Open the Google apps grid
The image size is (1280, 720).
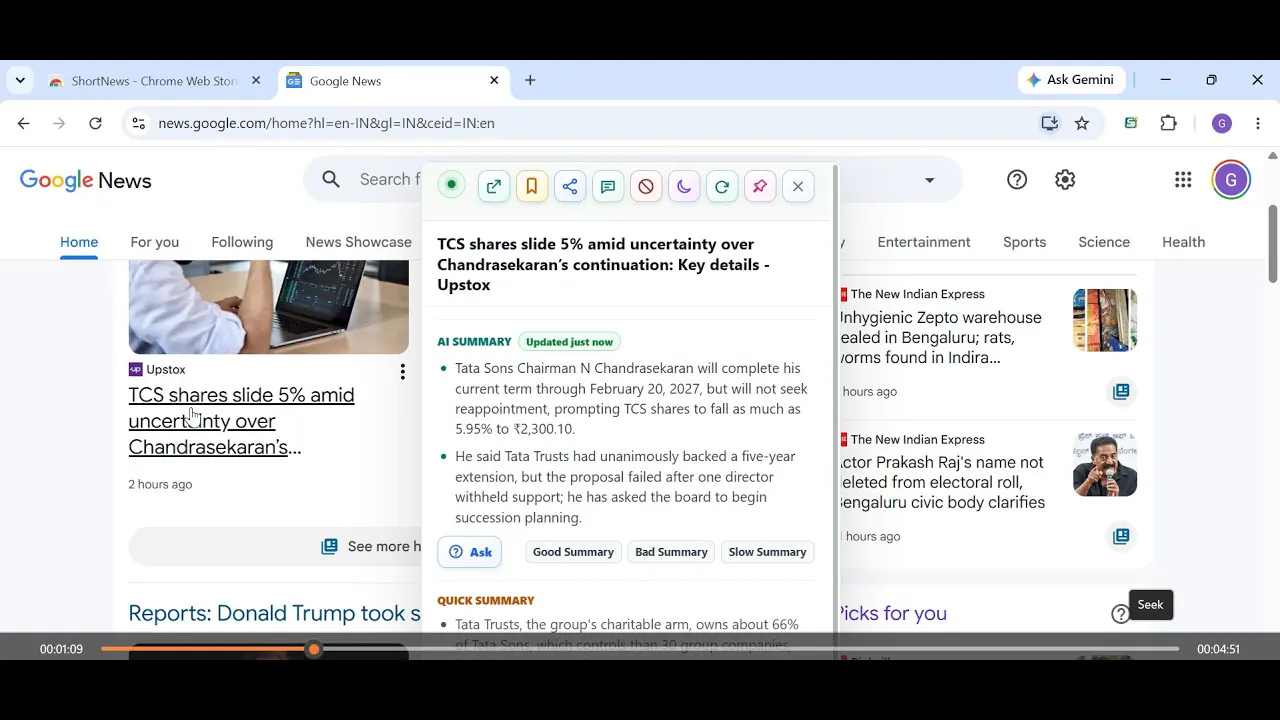point(1183,180)
